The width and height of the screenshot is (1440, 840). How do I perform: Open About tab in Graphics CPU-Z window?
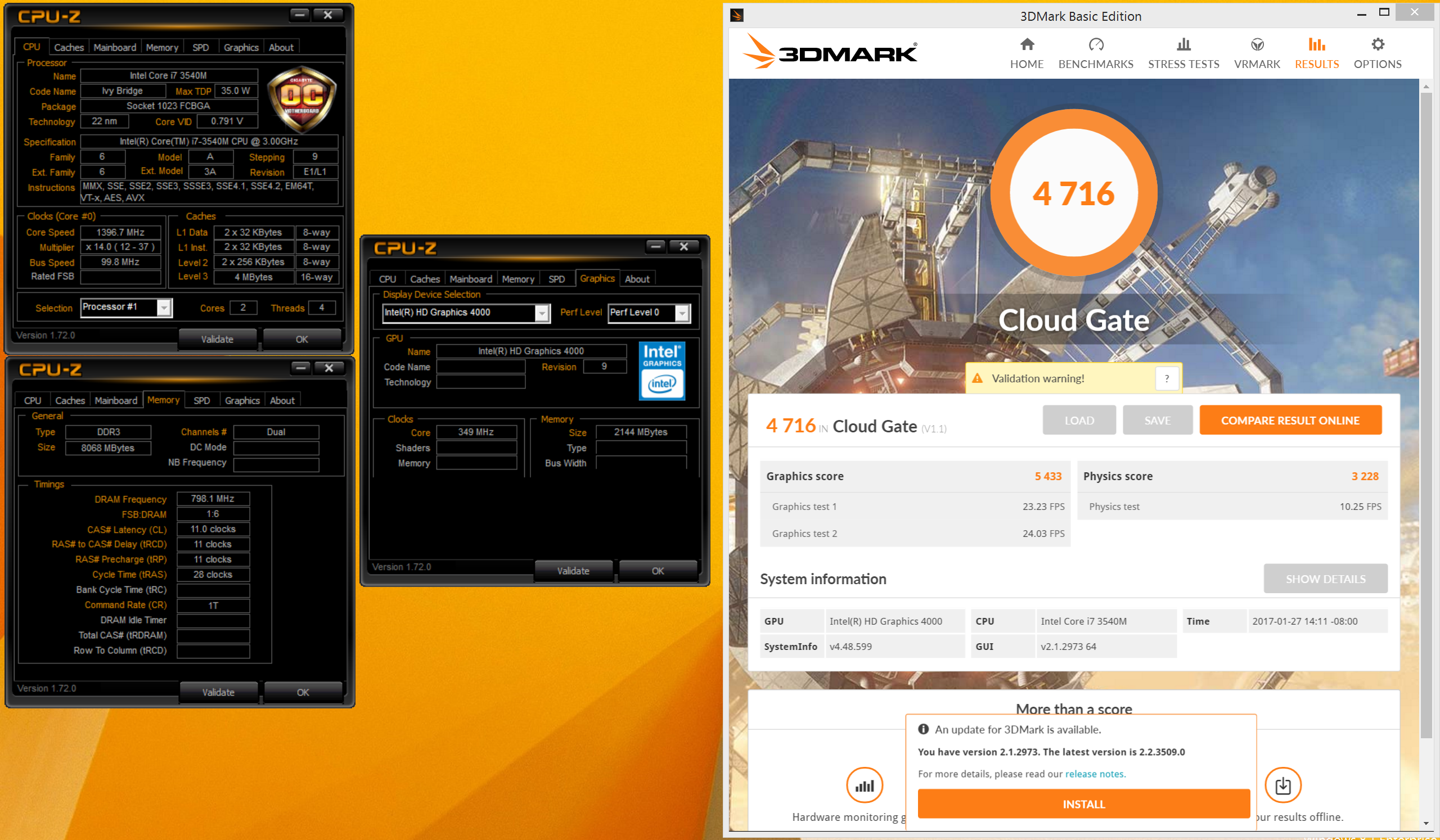click(x=637, y=279)
